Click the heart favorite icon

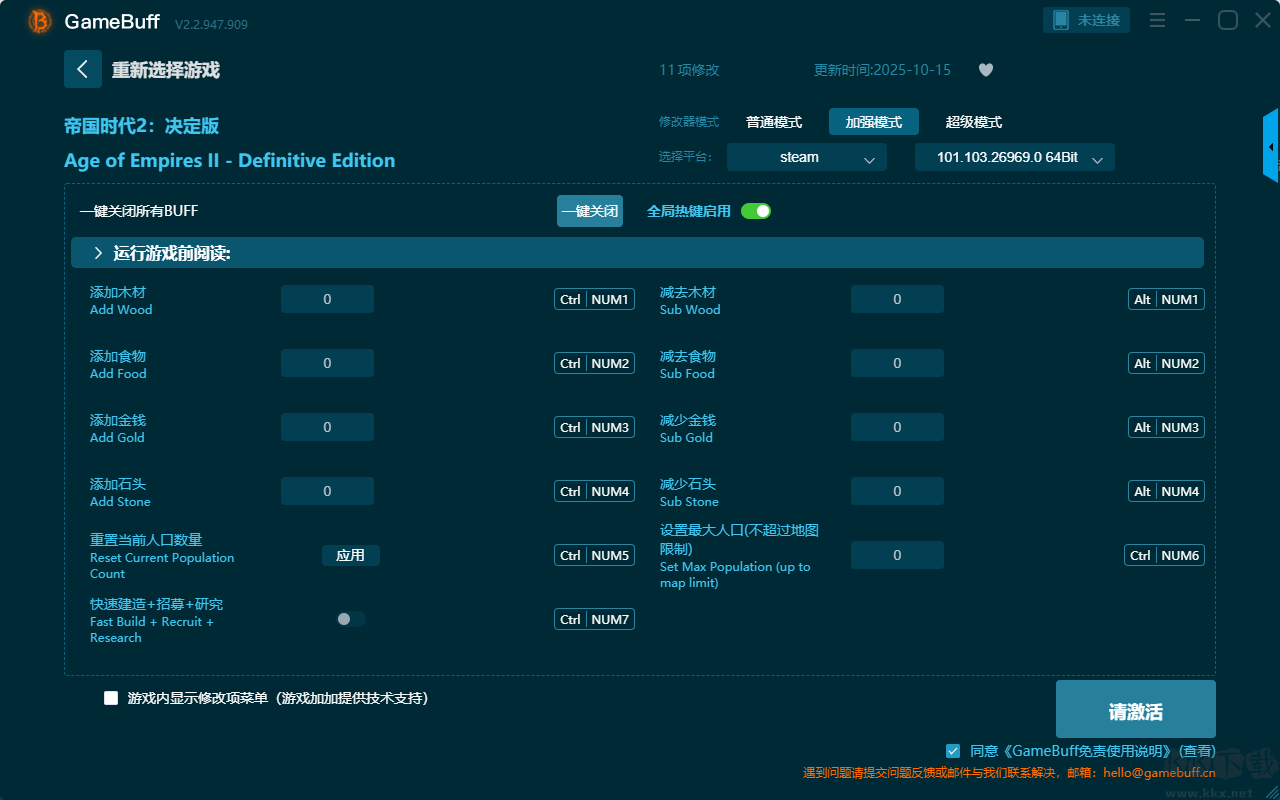(x=986, y=70)
